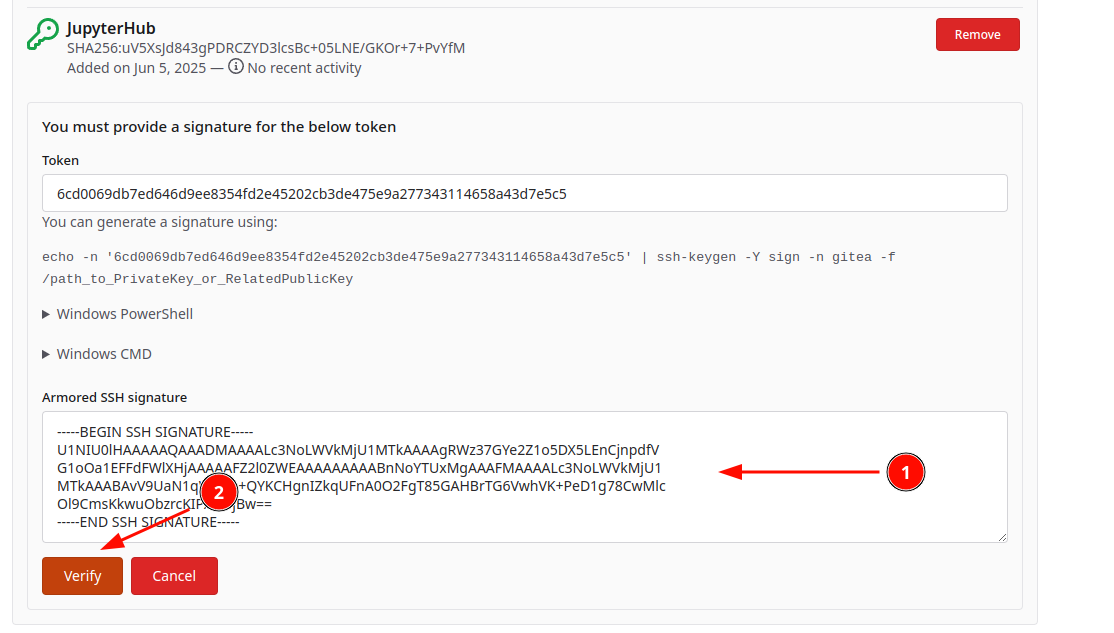Expand the Windows CMD instructions
Image resolution: width=1114 pixels, height=633 pixels.
pyautogui.click(x=97, y=354)
